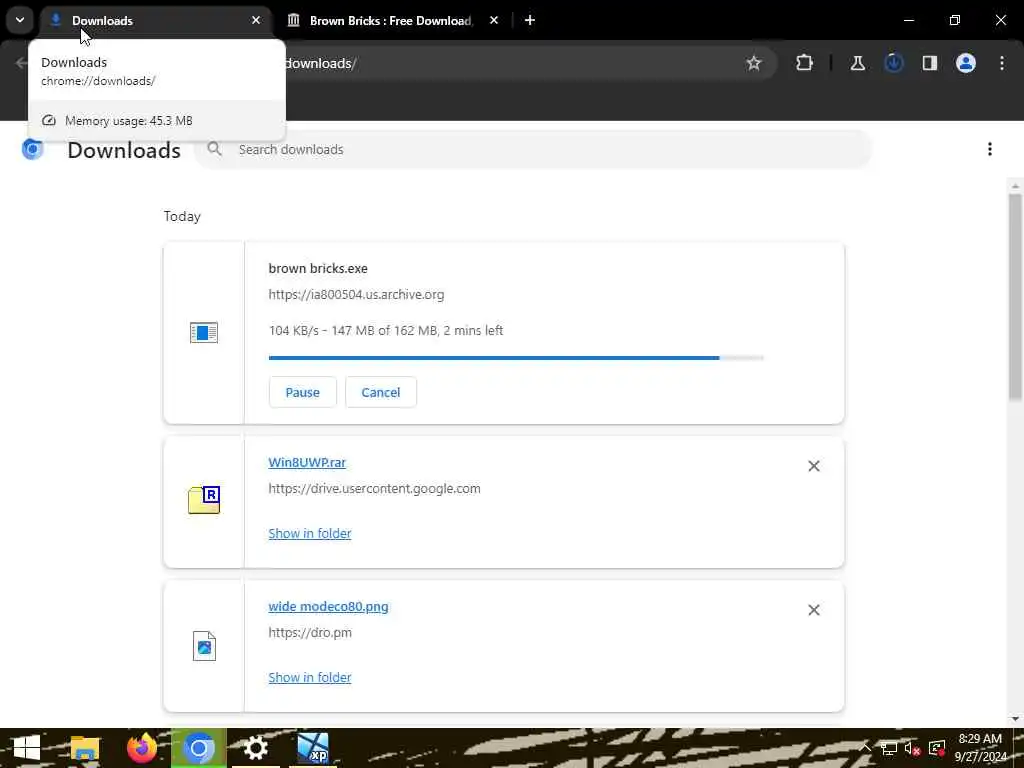The width and height of the screenshot is (1024, 768).
Task: Show Win8UWP.rar in folder
Action: click(310, 534)
